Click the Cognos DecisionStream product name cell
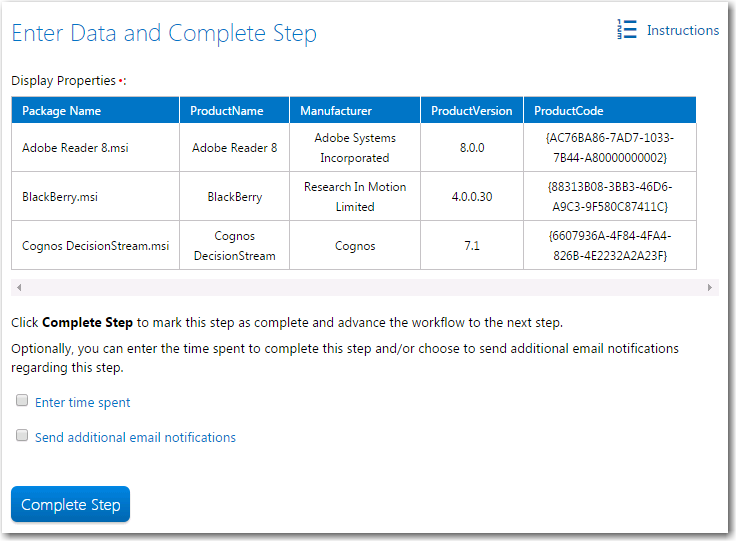 pos(234,245)
